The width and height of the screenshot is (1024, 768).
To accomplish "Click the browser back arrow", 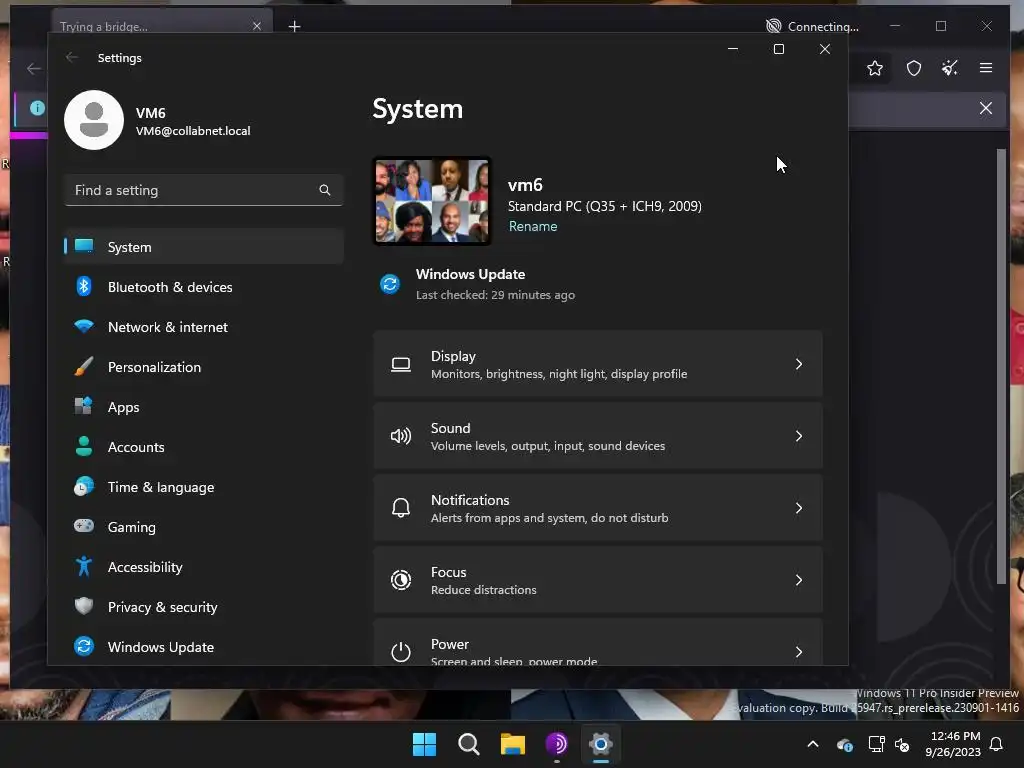I will pos(33,68).
